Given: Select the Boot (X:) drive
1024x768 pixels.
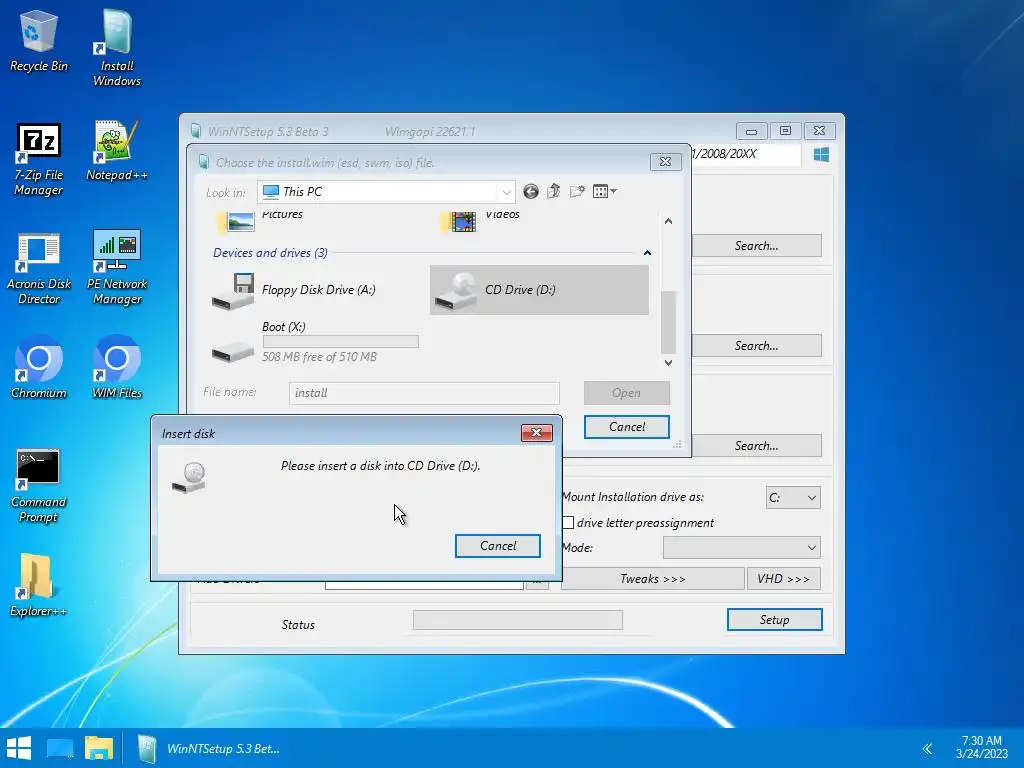Looking at the screenshot, I should click(317, 342).
